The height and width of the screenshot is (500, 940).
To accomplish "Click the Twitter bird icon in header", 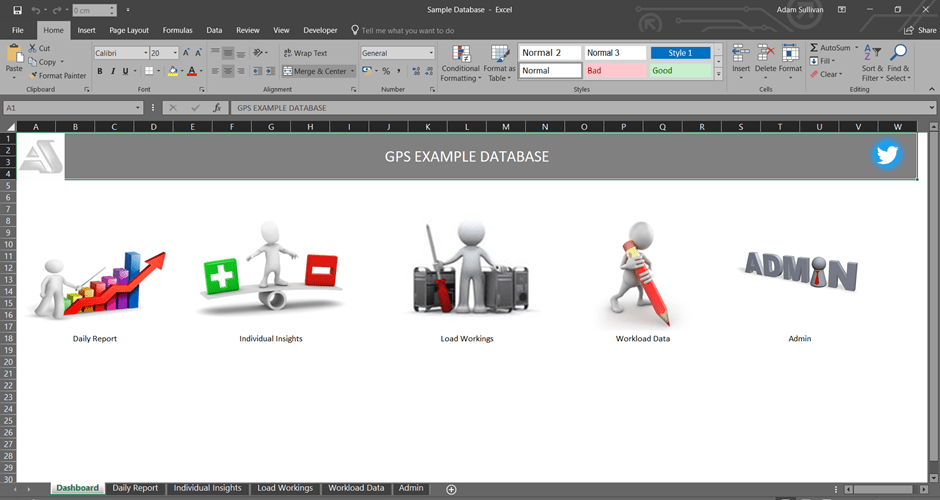I will point(886,155).
